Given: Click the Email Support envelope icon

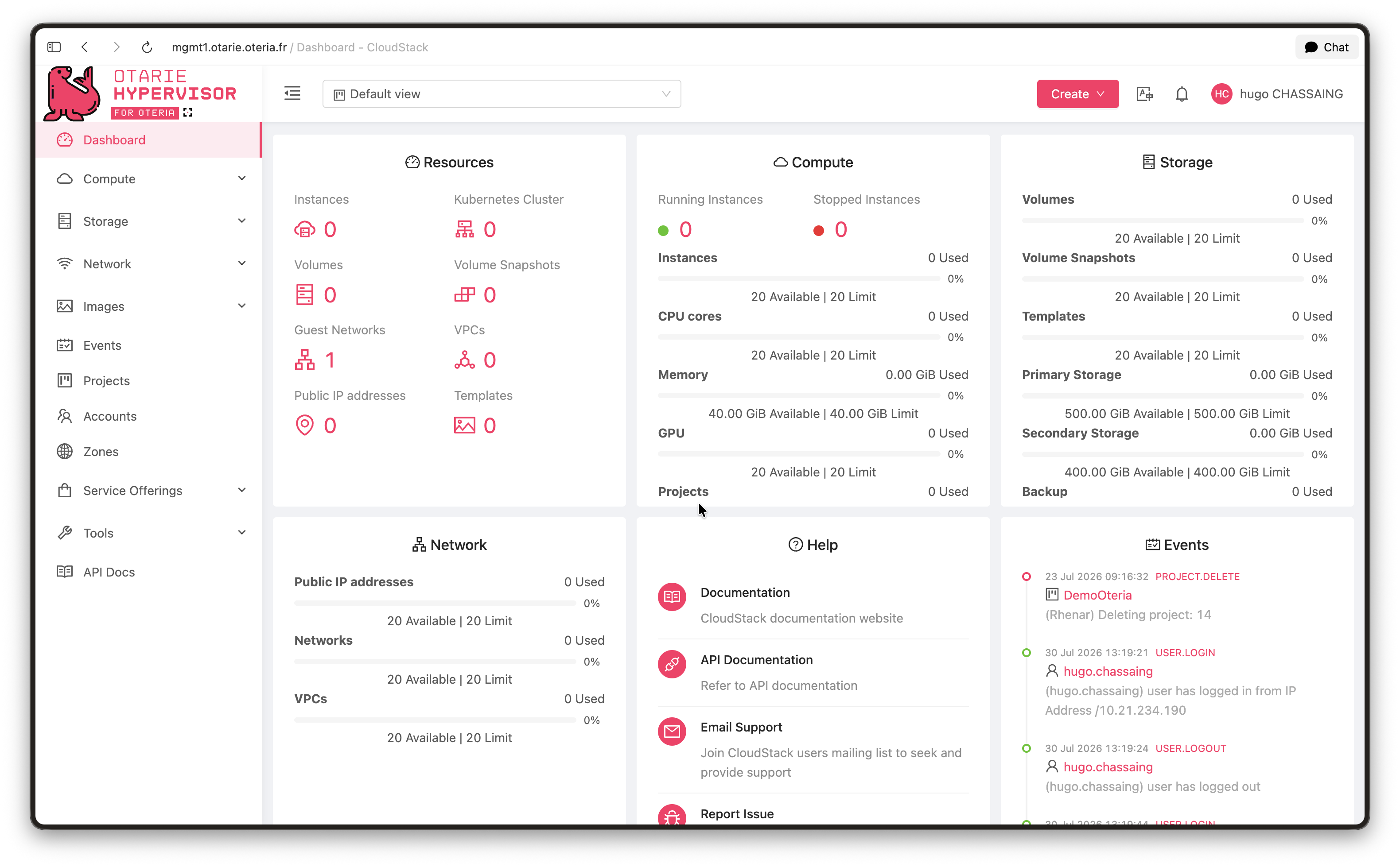Looking at the screenshot, I should 672,731.
